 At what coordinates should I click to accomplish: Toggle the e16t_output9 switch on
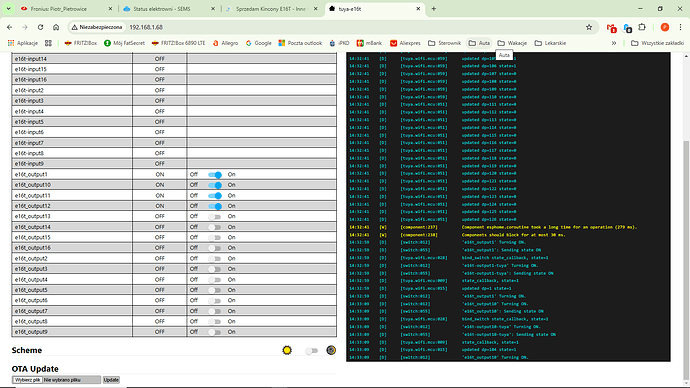(x=215, y=332)
